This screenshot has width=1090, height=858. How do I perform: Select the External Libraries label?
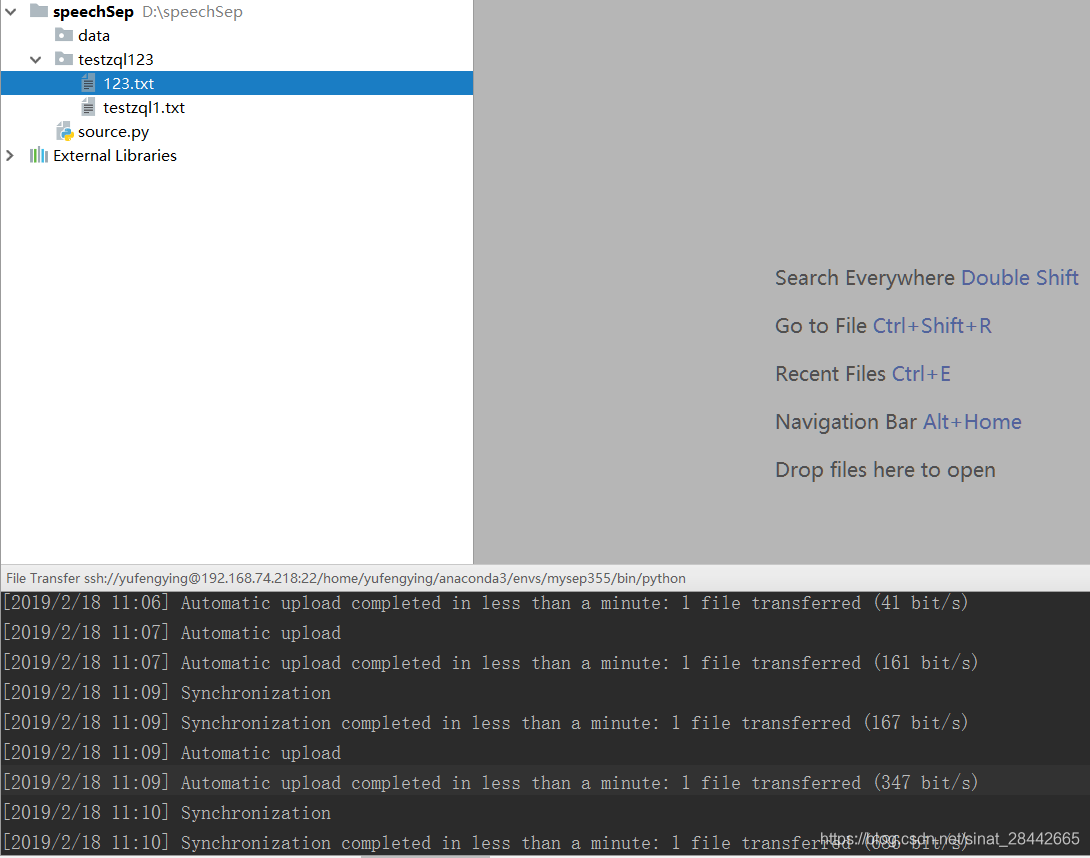click(x=115, y=156)
